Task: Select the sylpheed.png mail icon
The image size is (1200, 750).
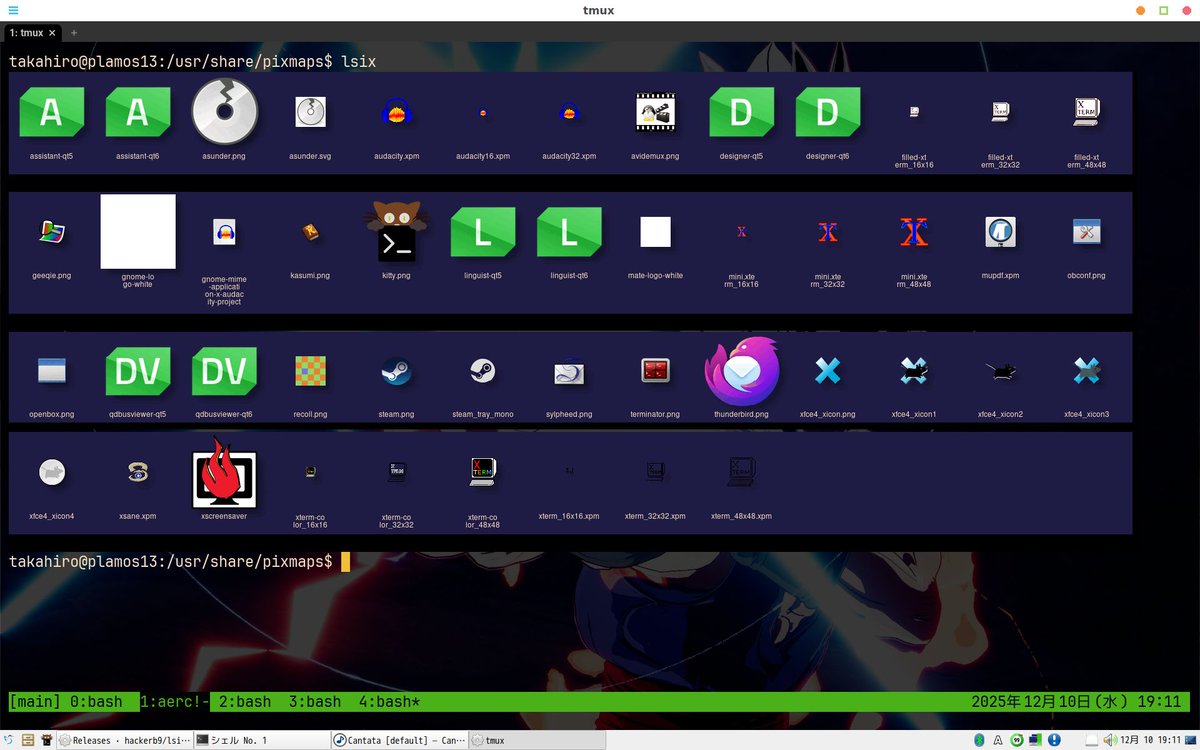Action: pos(569,371)
